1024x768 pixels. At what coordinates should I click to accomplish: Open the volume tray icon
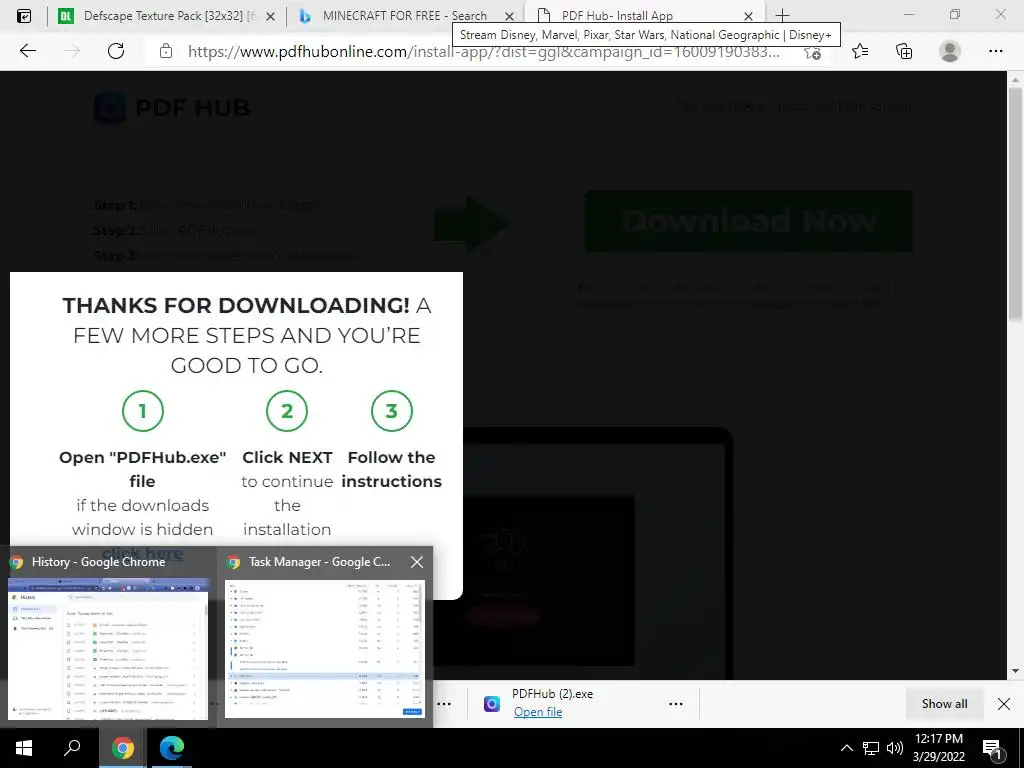(x=895, y=748)
